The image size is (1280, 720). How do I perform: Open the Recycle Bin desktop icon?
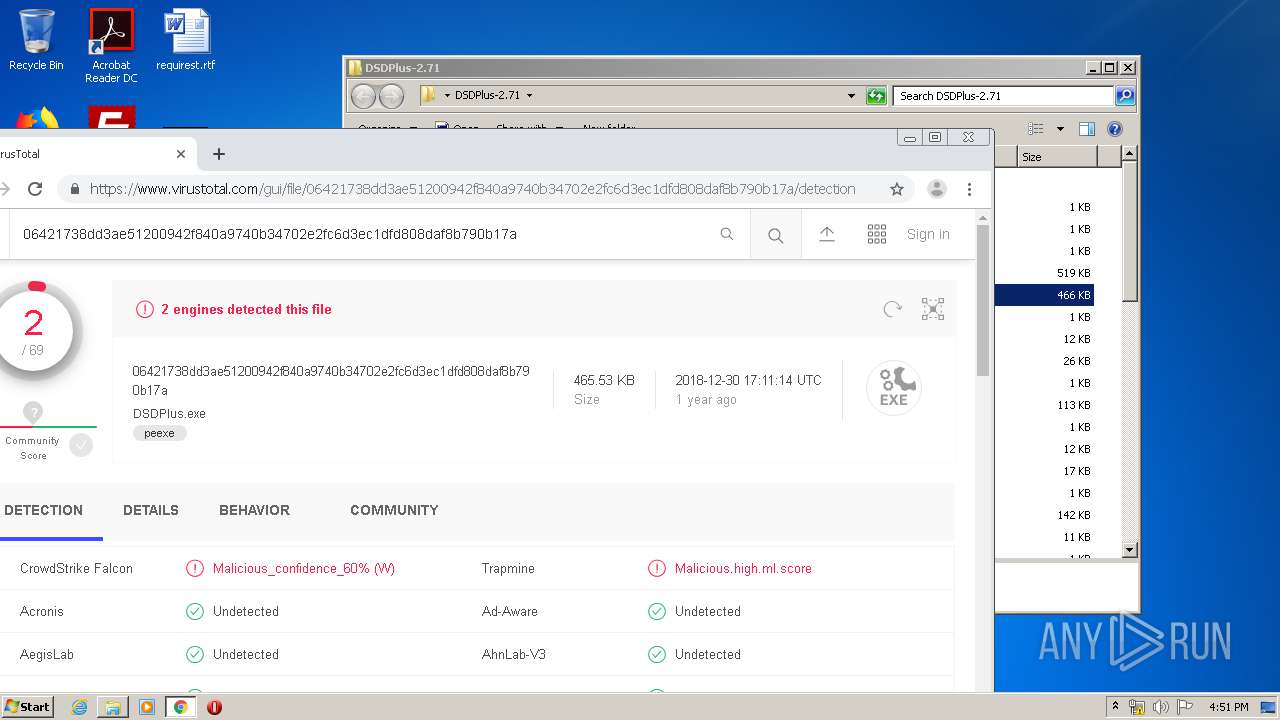36,40
